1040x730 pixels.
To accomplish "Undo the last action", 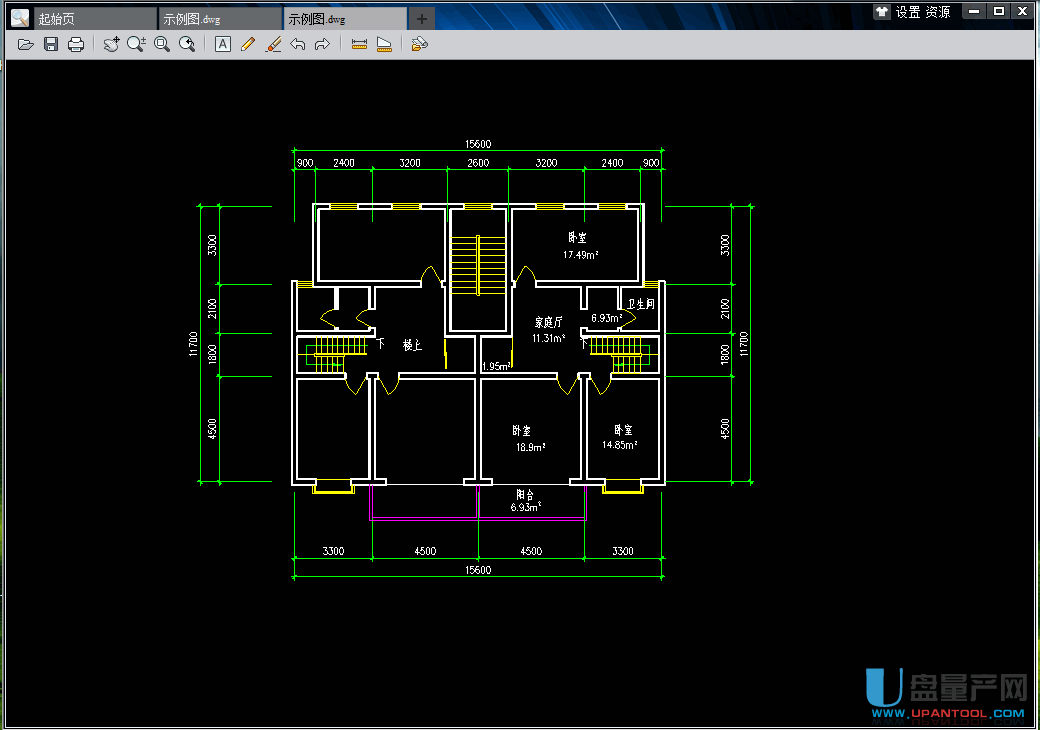I will (298, 44).
